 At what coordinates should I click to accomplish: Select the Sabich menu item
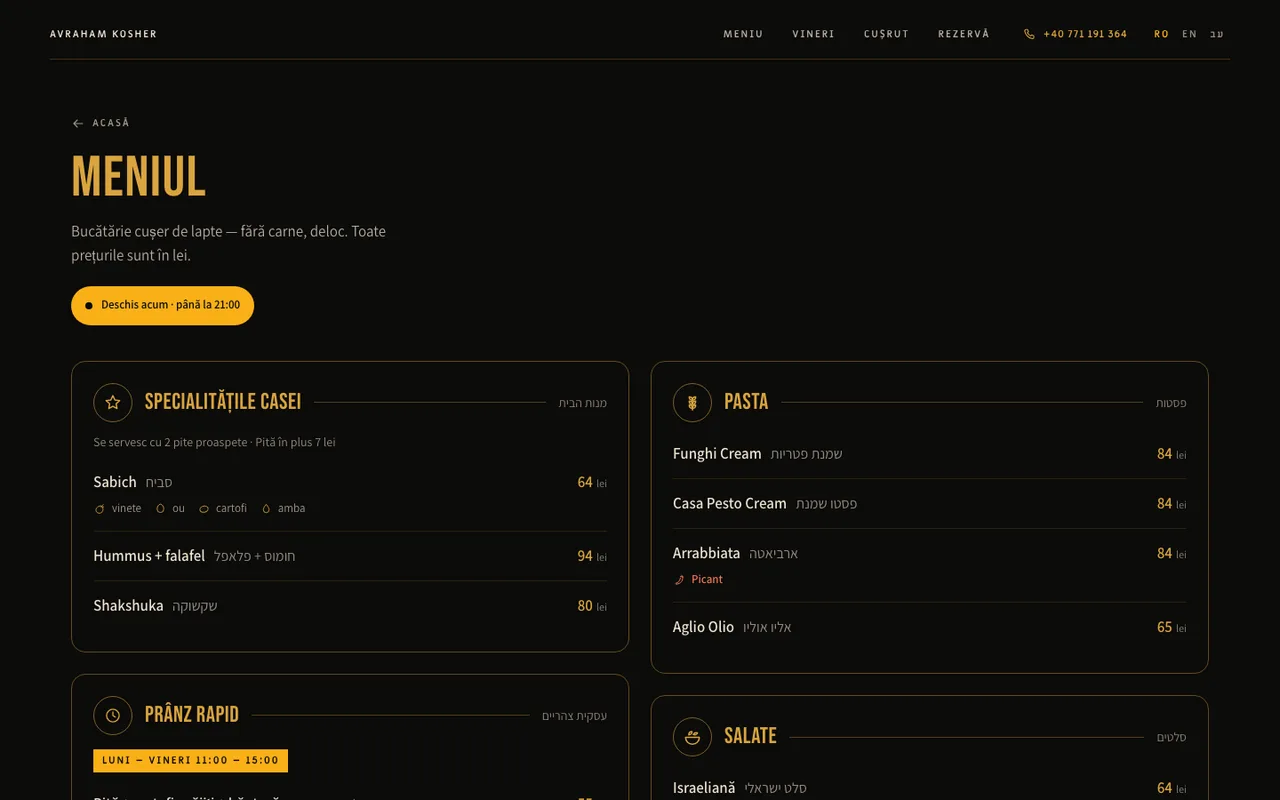(350, 494)
